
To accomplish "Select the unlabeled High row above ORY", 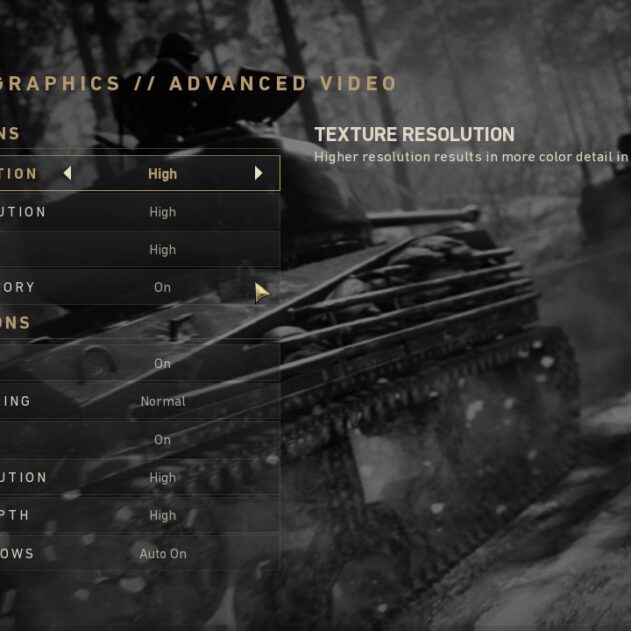I will [140, 250].
